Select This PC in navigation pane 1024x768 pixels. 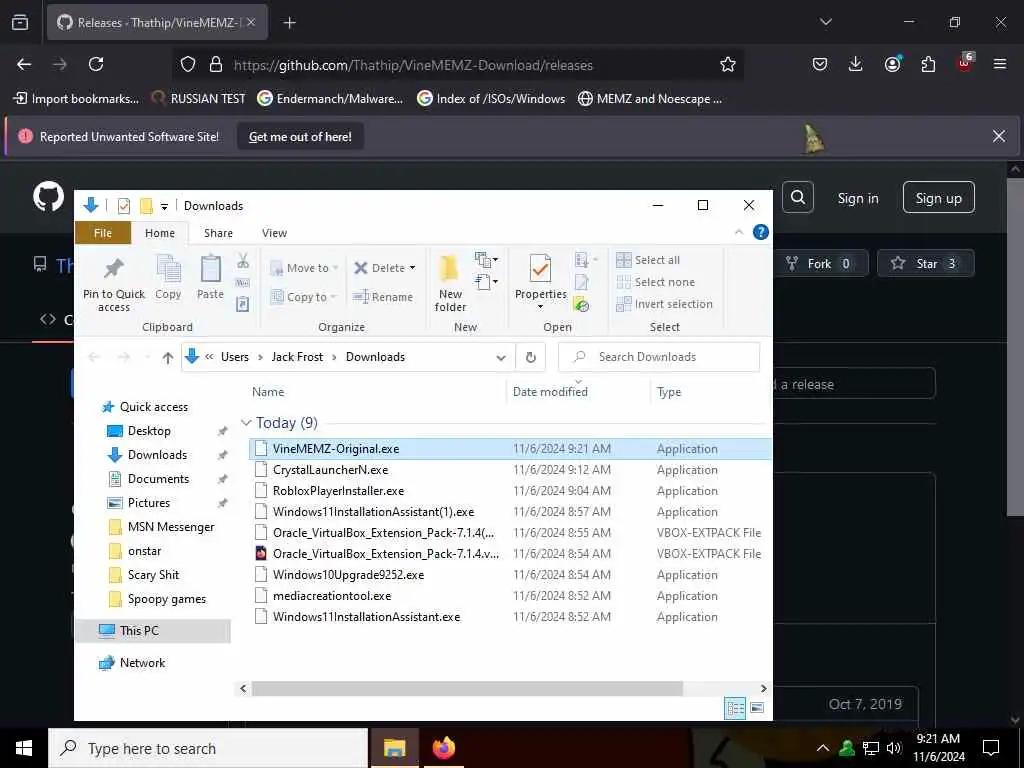click(x=153, y=631)
